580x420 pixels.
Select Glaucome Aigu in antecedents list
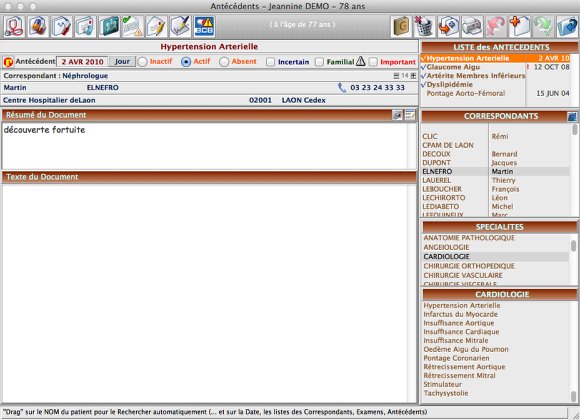pyautogui.click(x=453, y=67)
